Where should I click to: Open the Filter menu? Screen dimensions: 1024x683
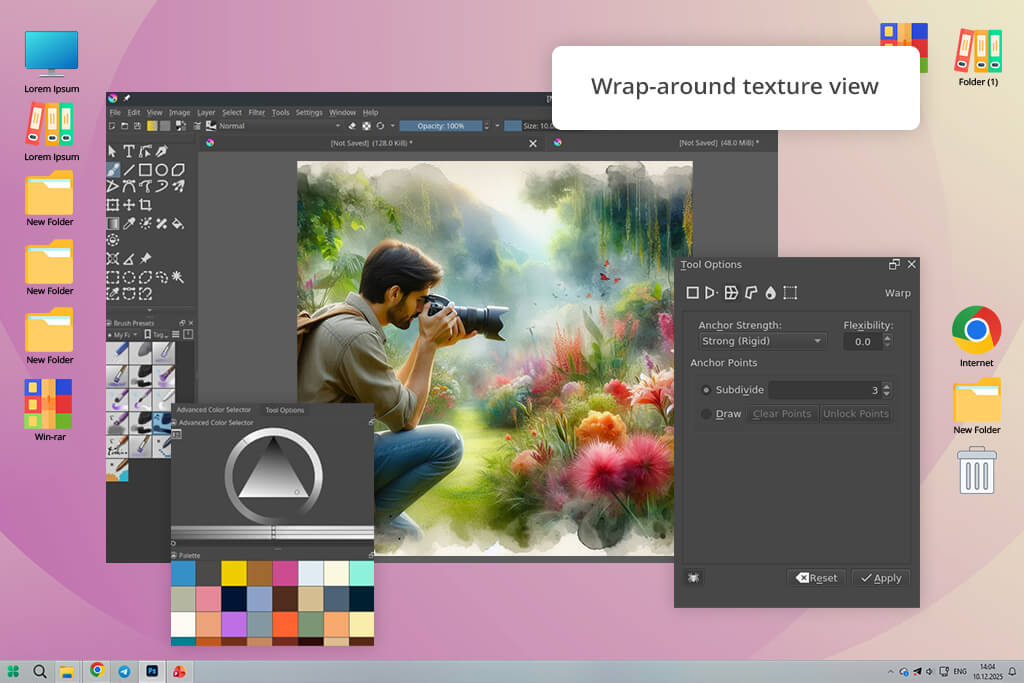[x=257, y=112]
